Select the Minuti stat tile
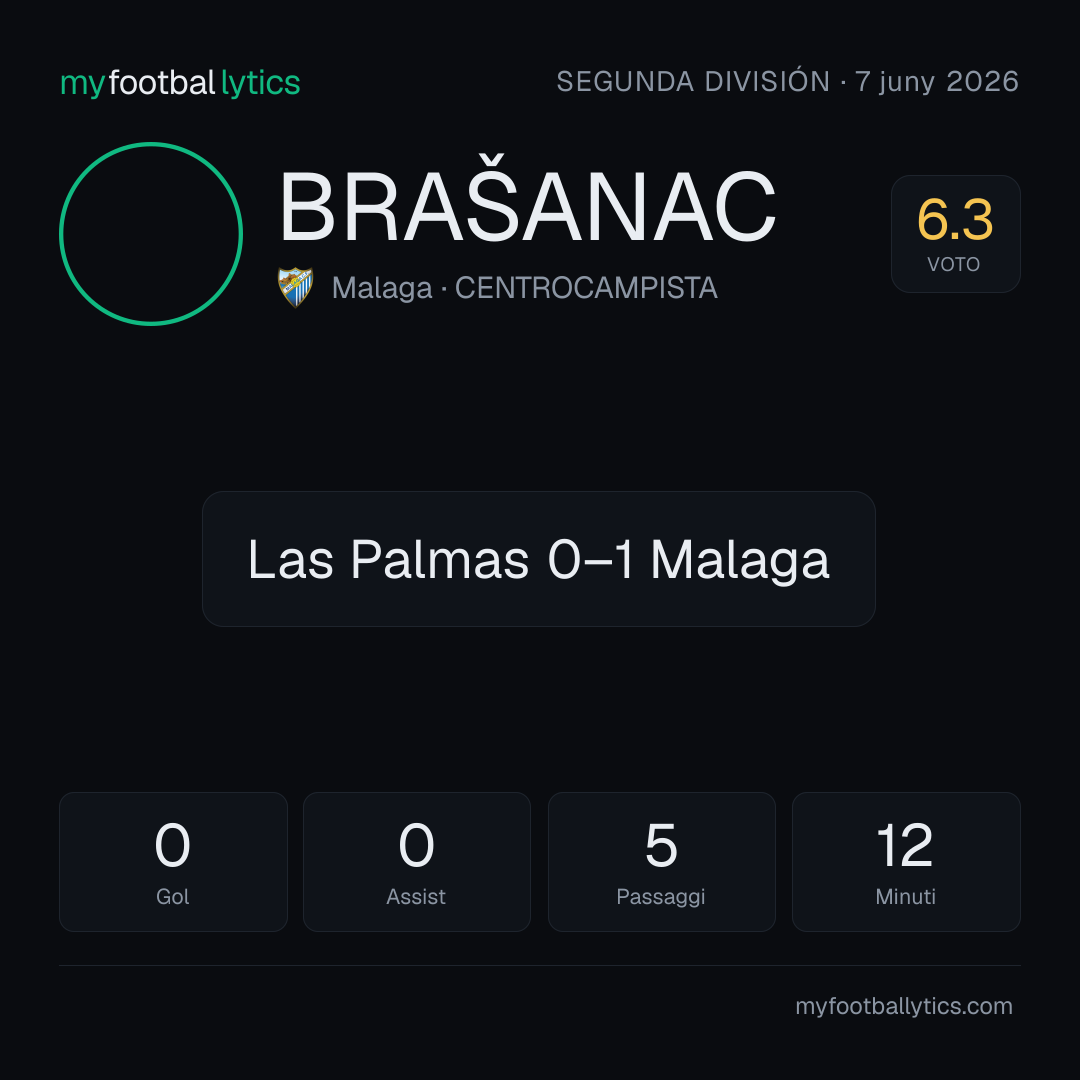The height and width of the screenshot is (1080, 1080). (906, 862)
